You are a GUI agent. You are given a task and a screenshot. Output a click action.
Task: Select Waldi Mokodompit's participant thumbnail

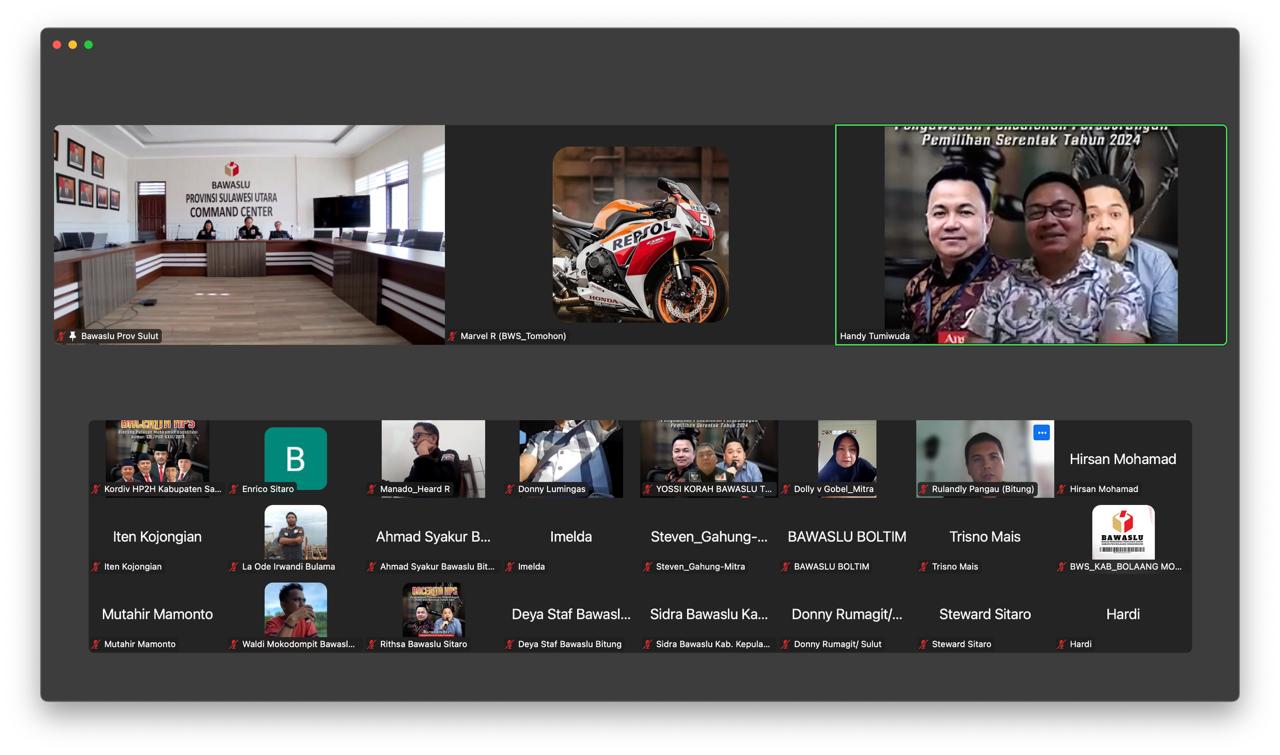click(x=295, y=609)
